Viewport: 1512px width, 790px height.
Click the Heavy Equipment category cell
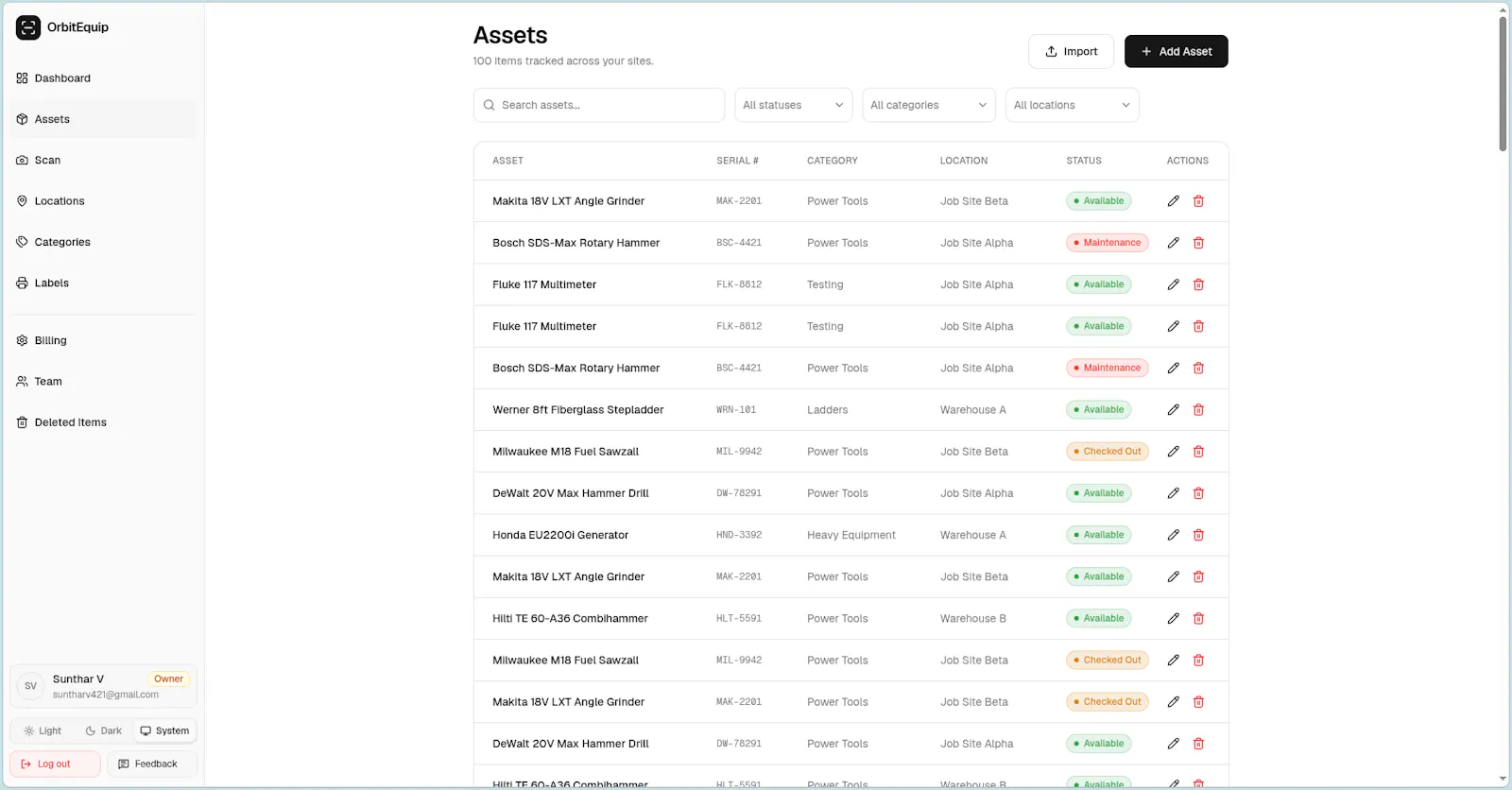pos(851,535)
